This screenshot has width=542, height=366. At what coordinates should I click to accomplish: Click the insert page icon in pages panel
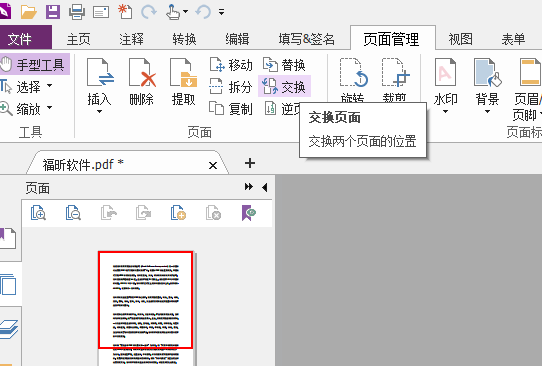178,213
